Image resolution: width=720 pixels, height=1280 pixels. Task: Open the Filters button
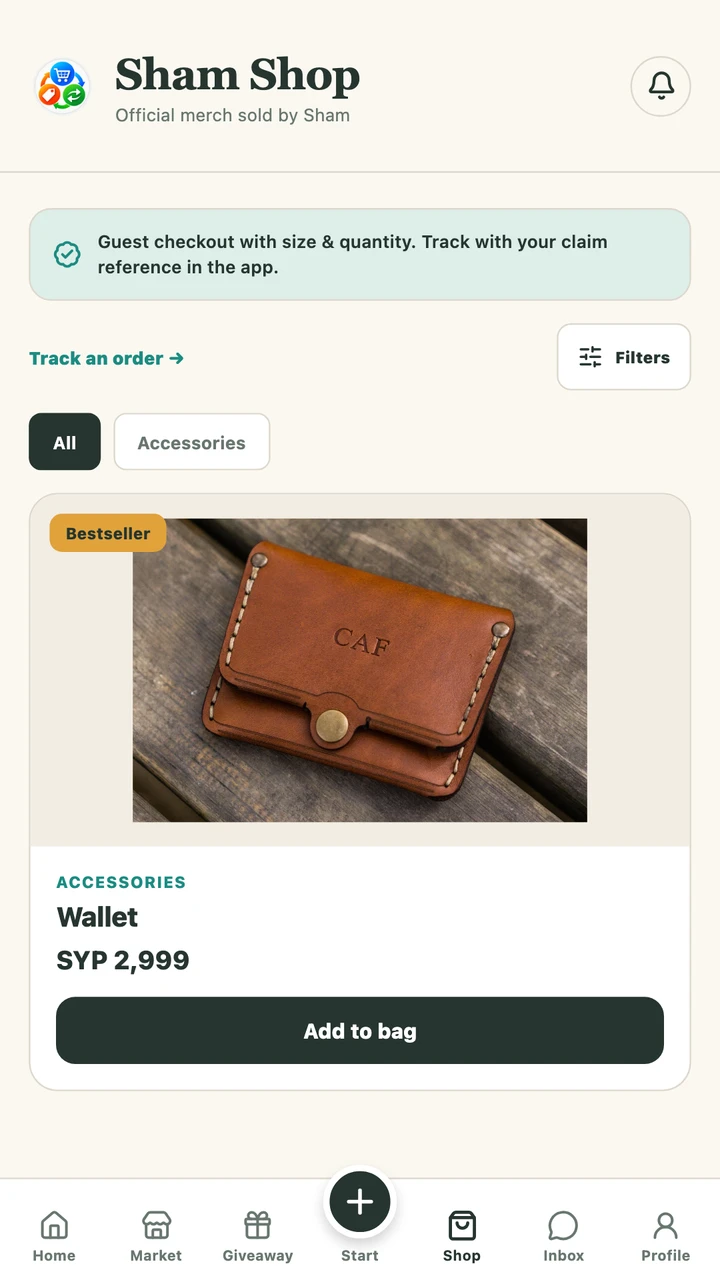point(624,357)
